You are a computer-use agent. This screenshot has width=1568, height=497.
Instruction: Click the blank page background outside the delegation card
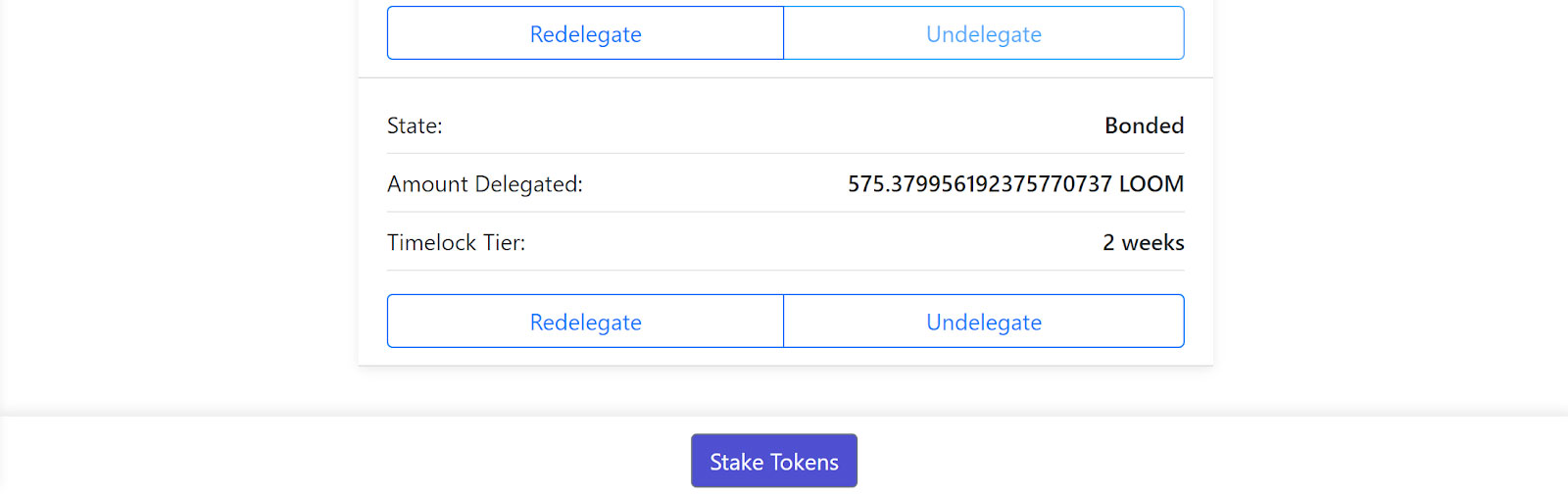(x=176, y=196)
